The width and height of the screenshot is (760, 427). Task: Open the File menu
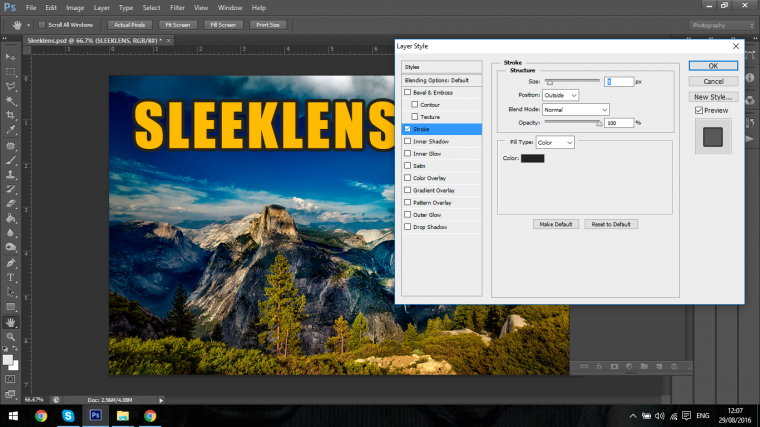[x=31, y=8]
